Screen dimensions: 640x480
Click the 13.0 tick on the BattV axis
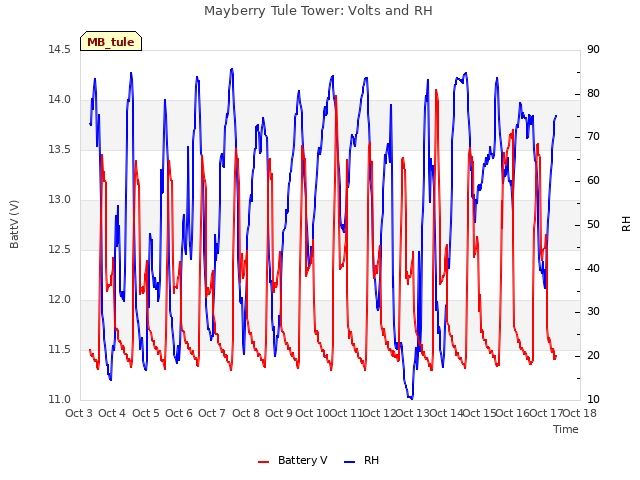(59, 200)
